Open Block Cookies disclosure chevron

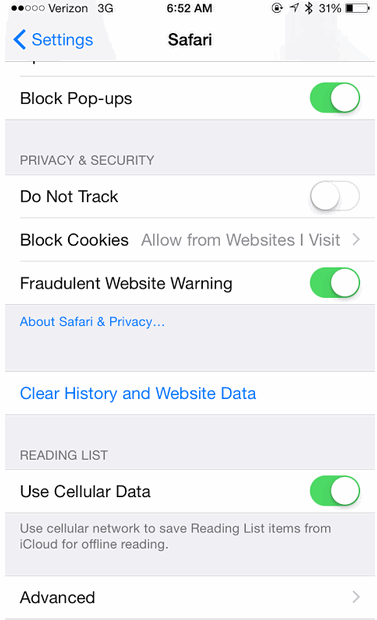tap(356, 240)
